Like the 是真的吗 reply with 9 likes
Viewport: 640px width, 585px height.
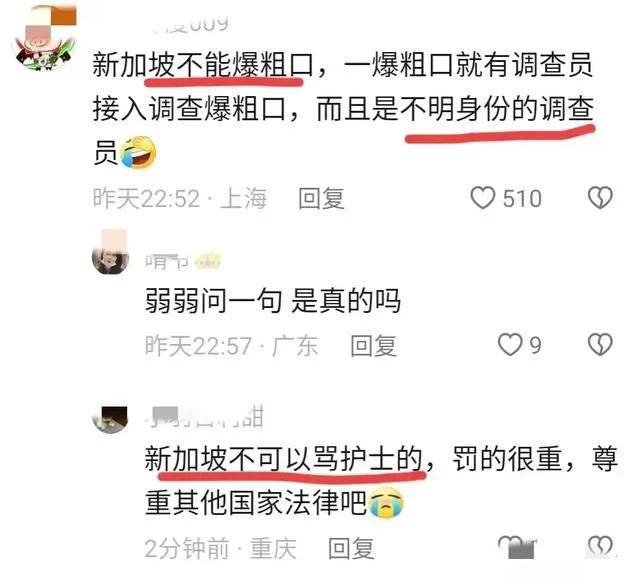pyautogui.click(x=510, y=345)
